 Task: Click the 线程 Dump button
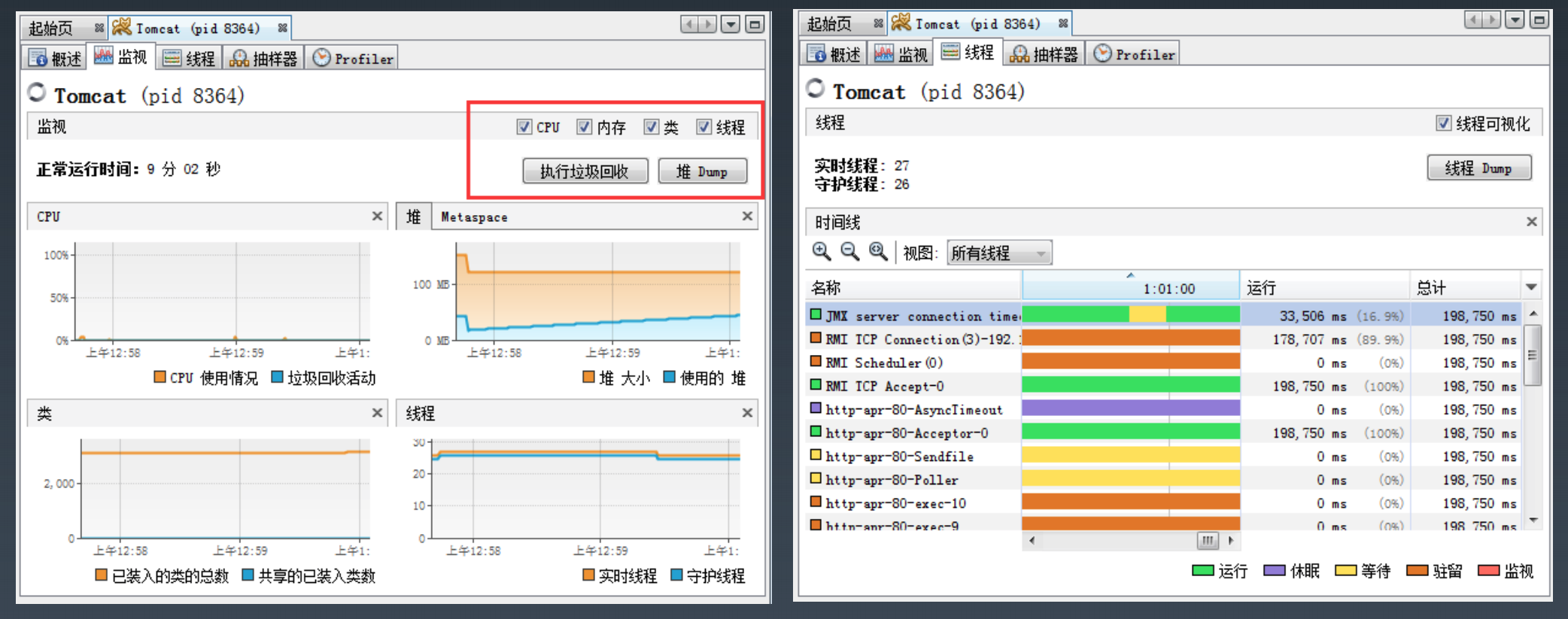(x=1478, y=168)
